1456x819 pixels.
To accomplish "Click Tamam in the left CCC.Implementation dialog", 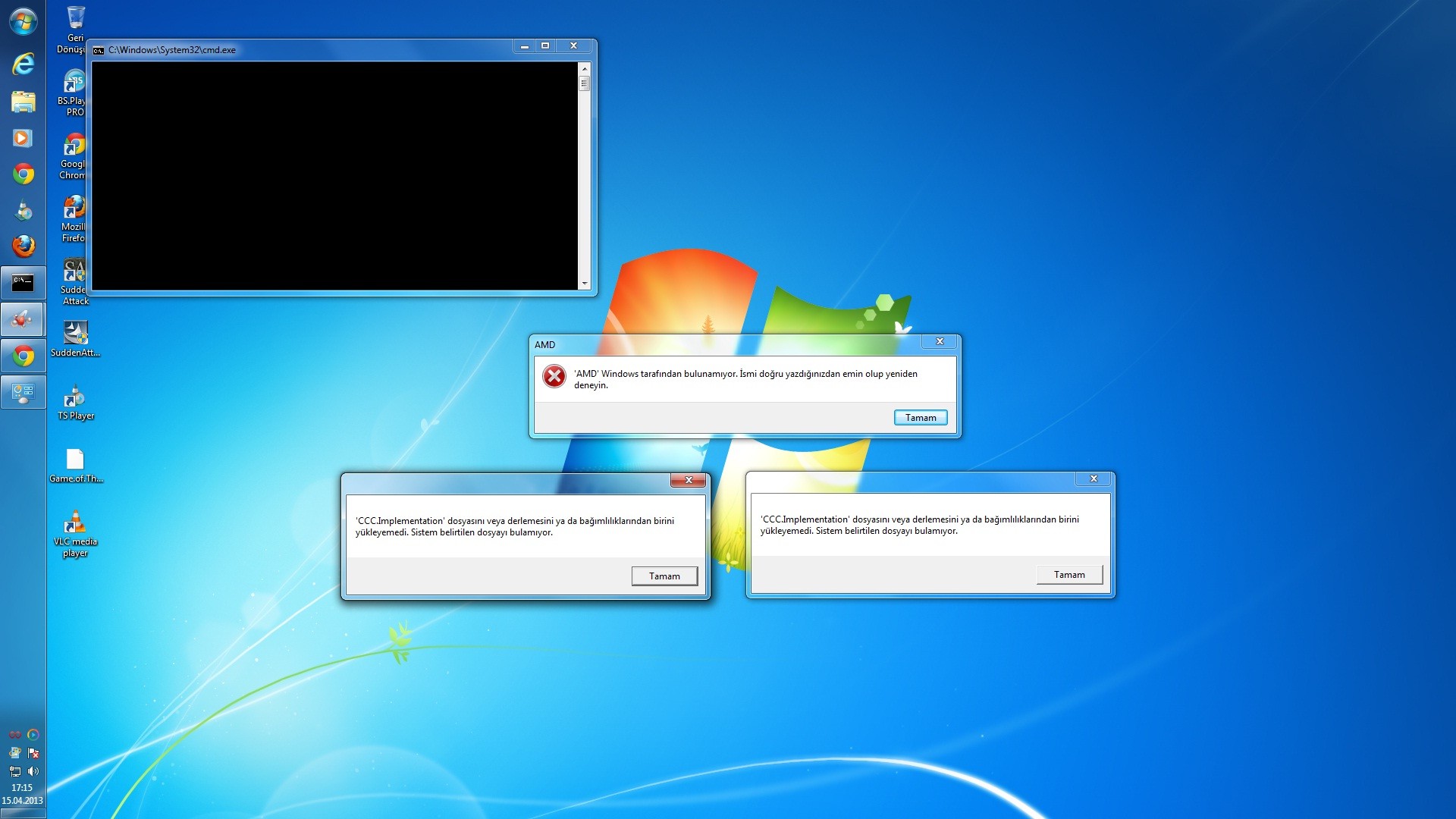I will [664, 576].
